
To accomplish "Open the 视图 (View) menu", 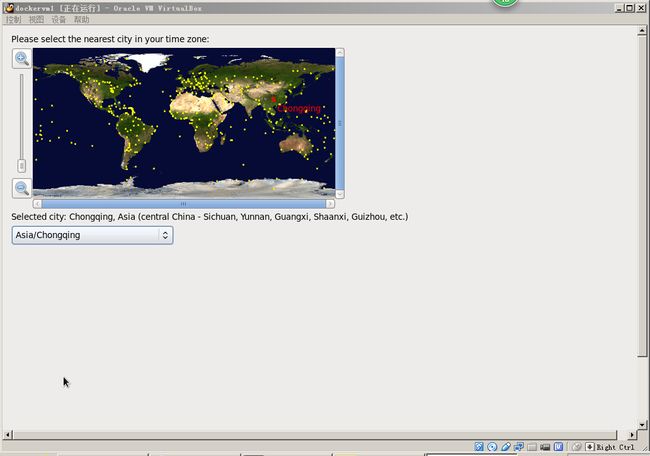I will (36, 19).
